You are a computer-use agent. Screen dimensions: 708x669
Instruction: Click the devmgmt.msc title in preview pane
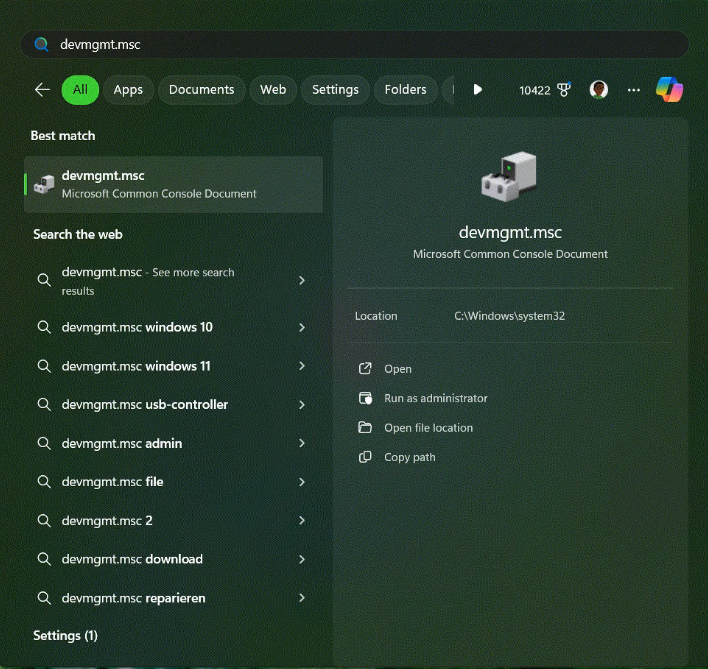click(510, 232)
